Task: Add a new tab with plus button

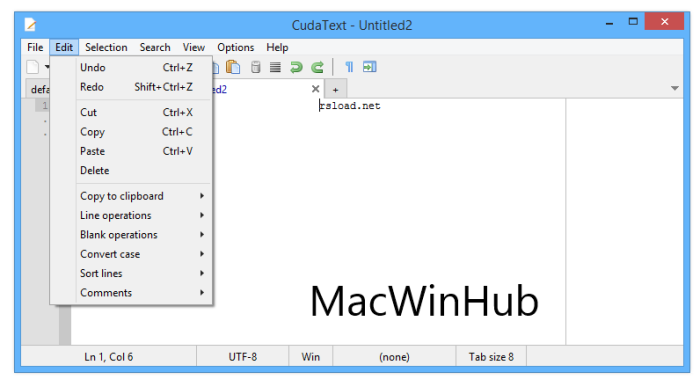Action: (x=336, y=90)
